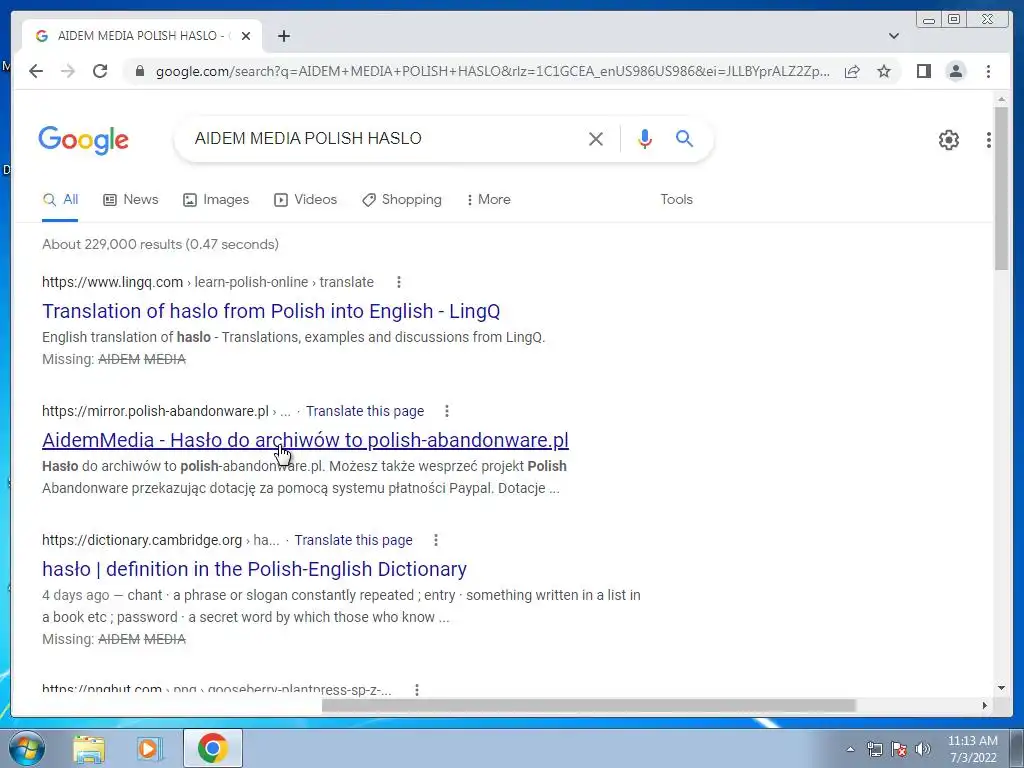Click the lingq.com breadcrumb URL text
This screenshot has width=1024, height=768.
pos(208,282)
